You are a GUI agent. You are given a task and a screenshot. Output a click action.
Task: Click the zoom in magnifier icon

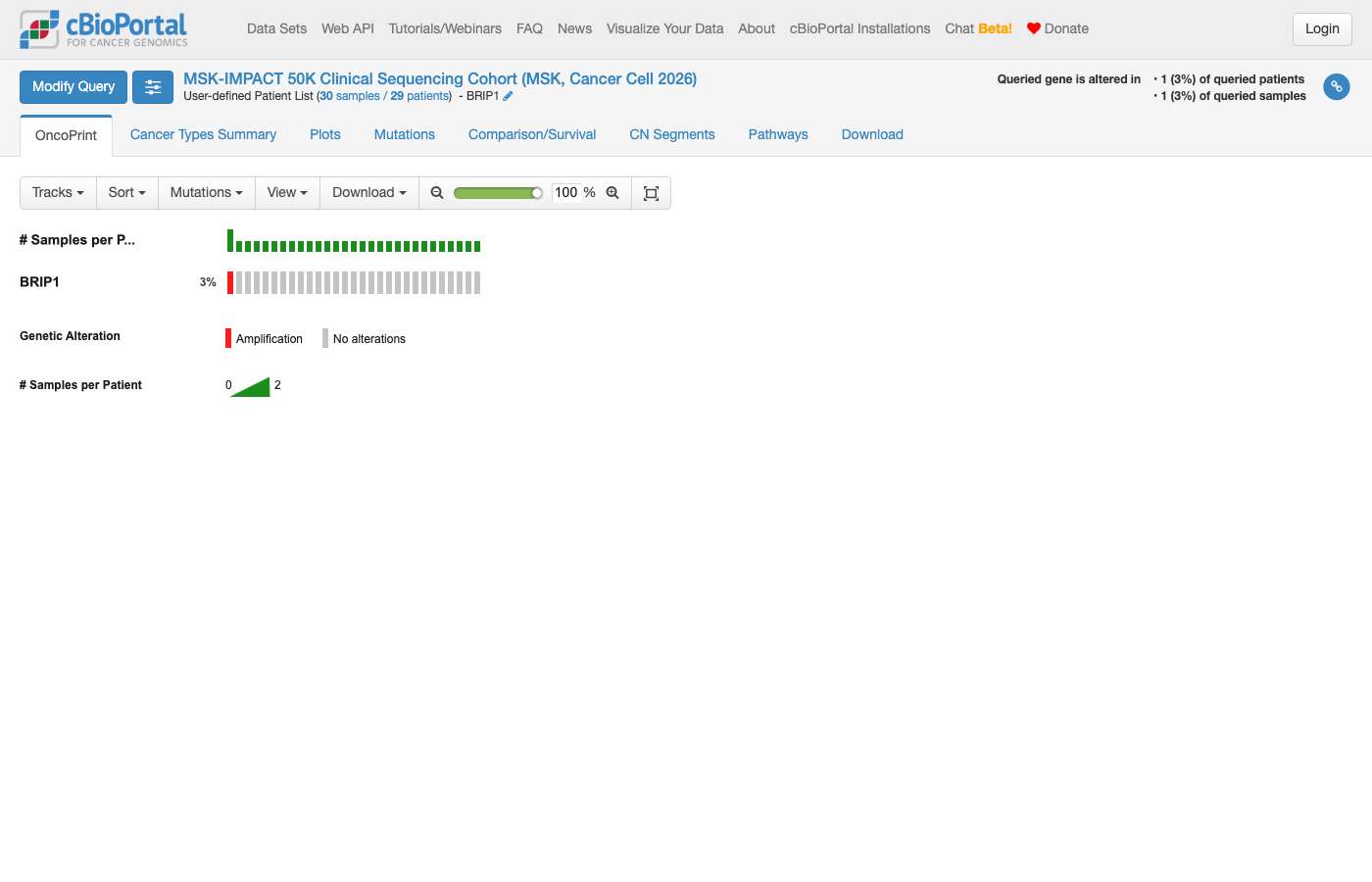[x=612, y=193]
